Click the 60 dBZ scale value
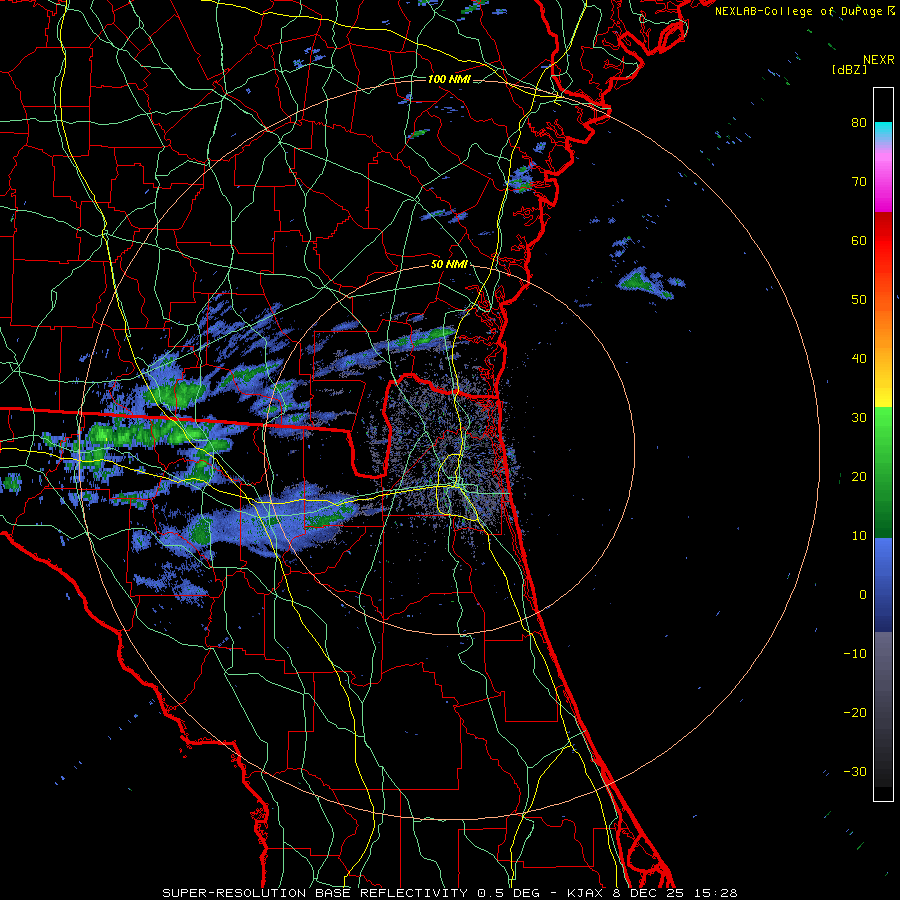The width and height of the screenshot is (900, 900). [x=859, y=240]
